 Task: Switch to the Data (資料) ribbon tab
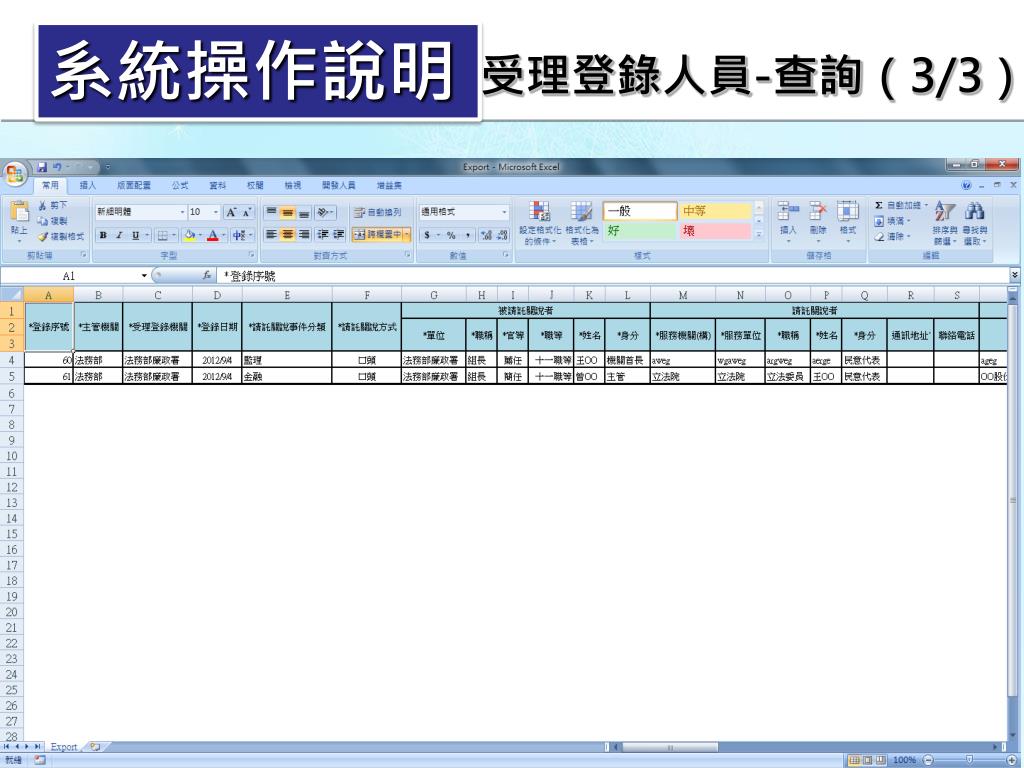coord(217,185)
